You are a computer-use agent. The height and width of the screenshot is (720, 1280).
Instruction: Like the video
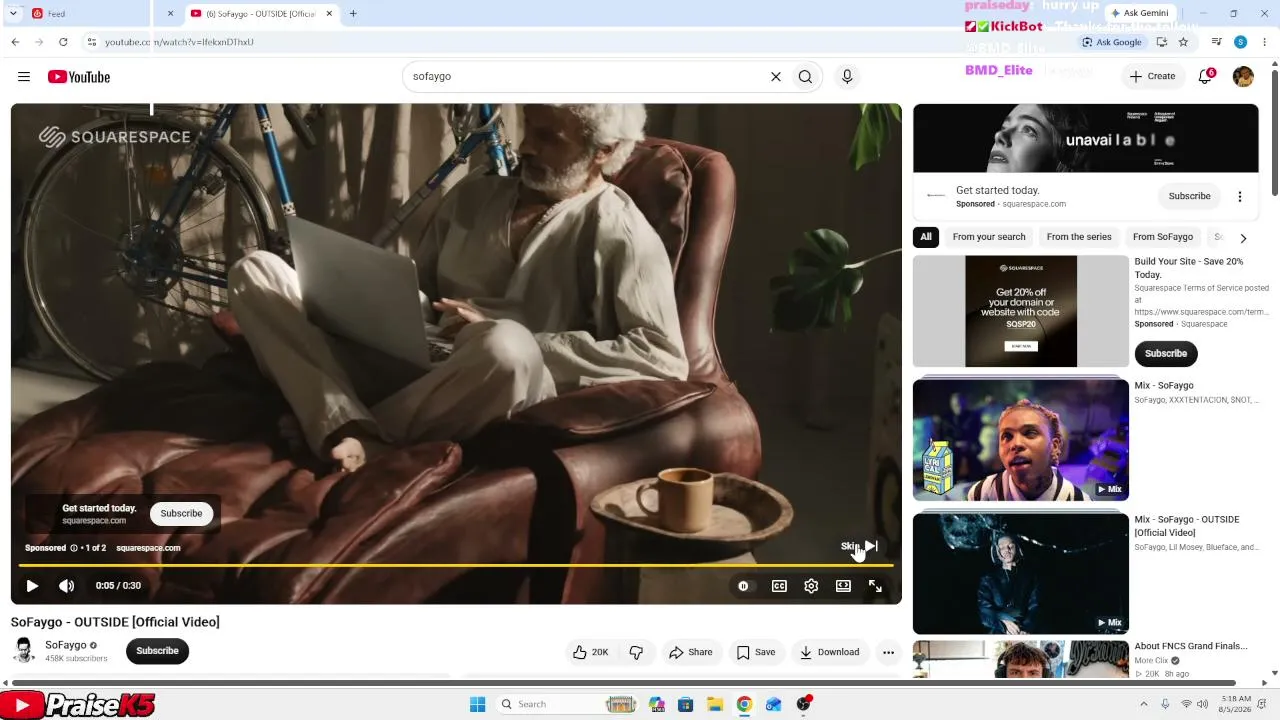click(x=591, y=652)
